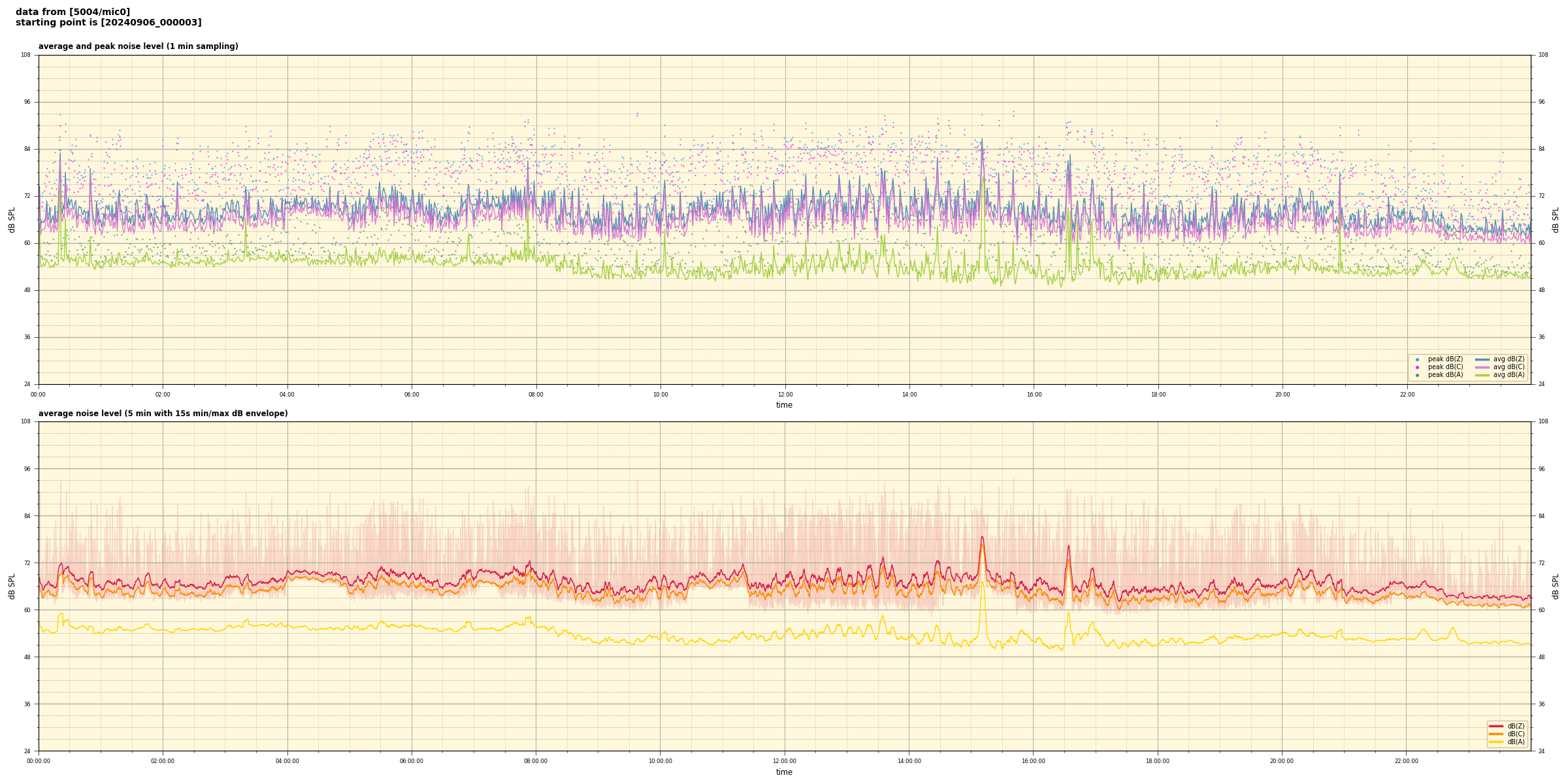Click the 'time' axis label under top chart
This screenshot has height=784, width=1568.
tap(784, 405)
